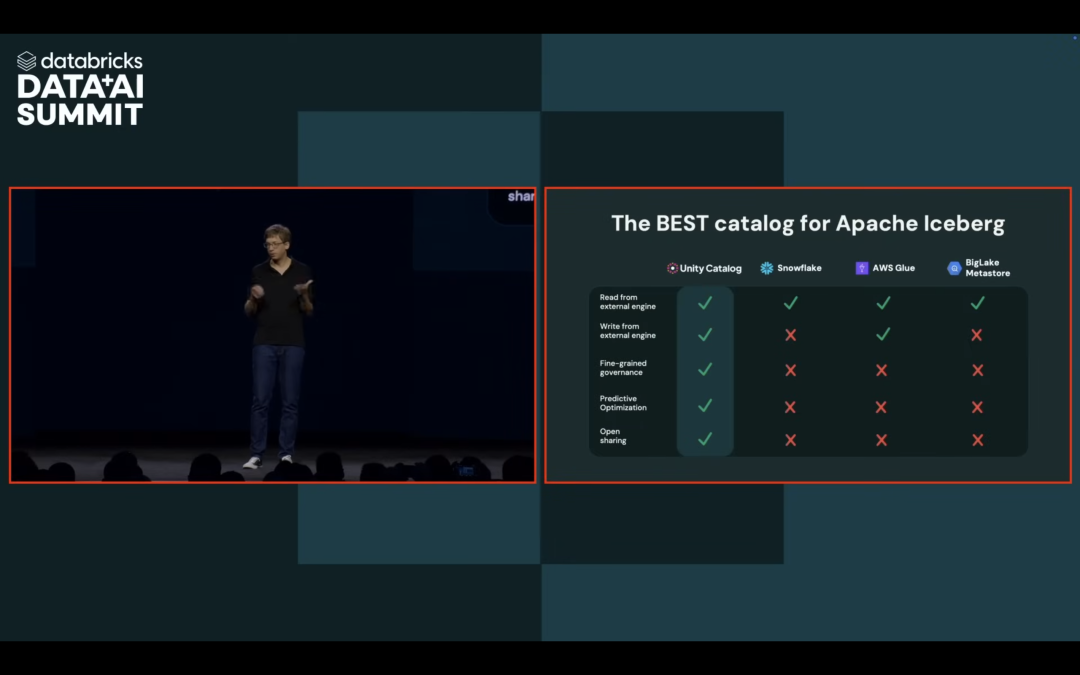Click AWS Glue red cross for Predictive Optimization

click(x=881, y=407)
